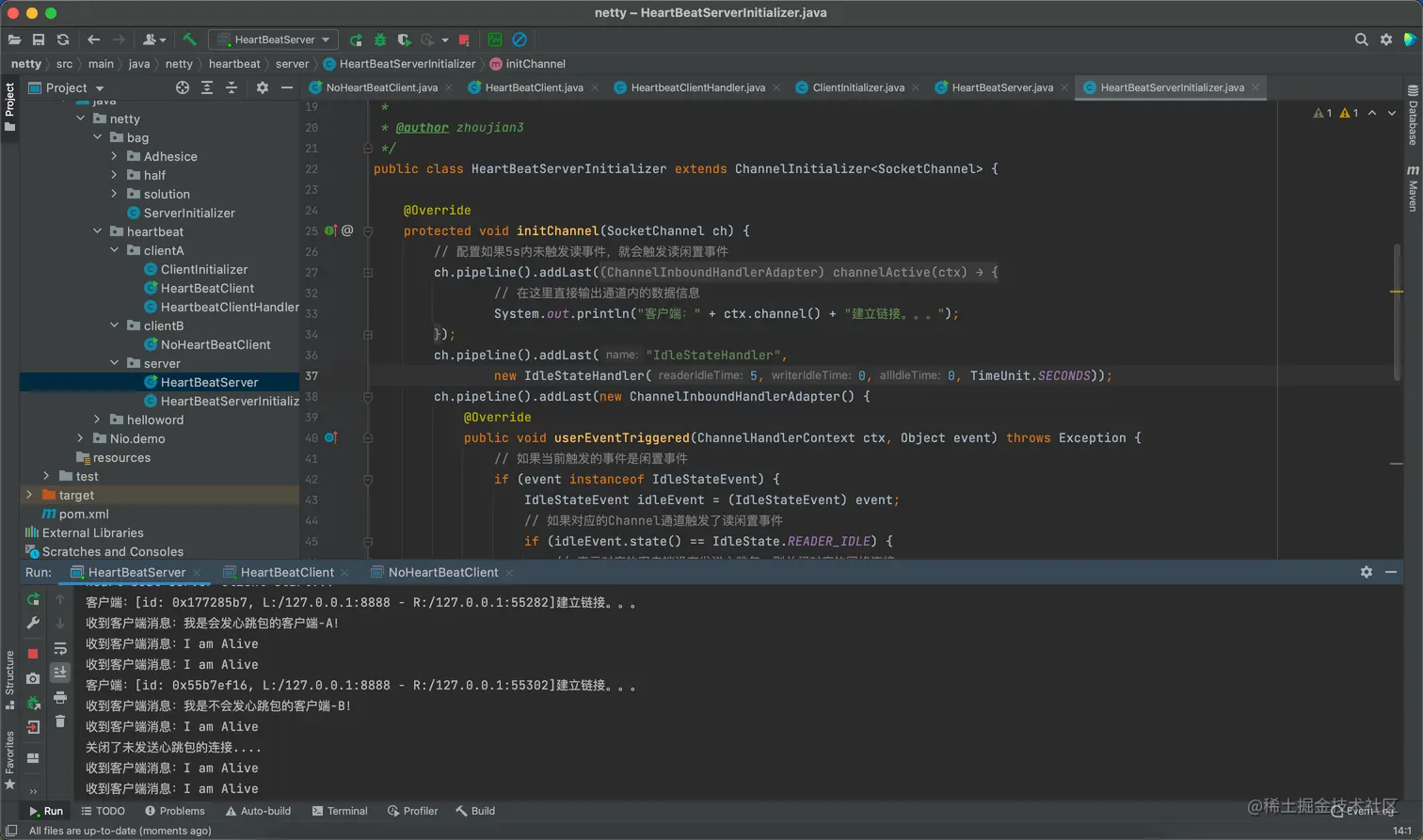This screenshot has height=840, width=1423.
Task: Click the Open file toolbar icon
Action: tap(14, 40)
